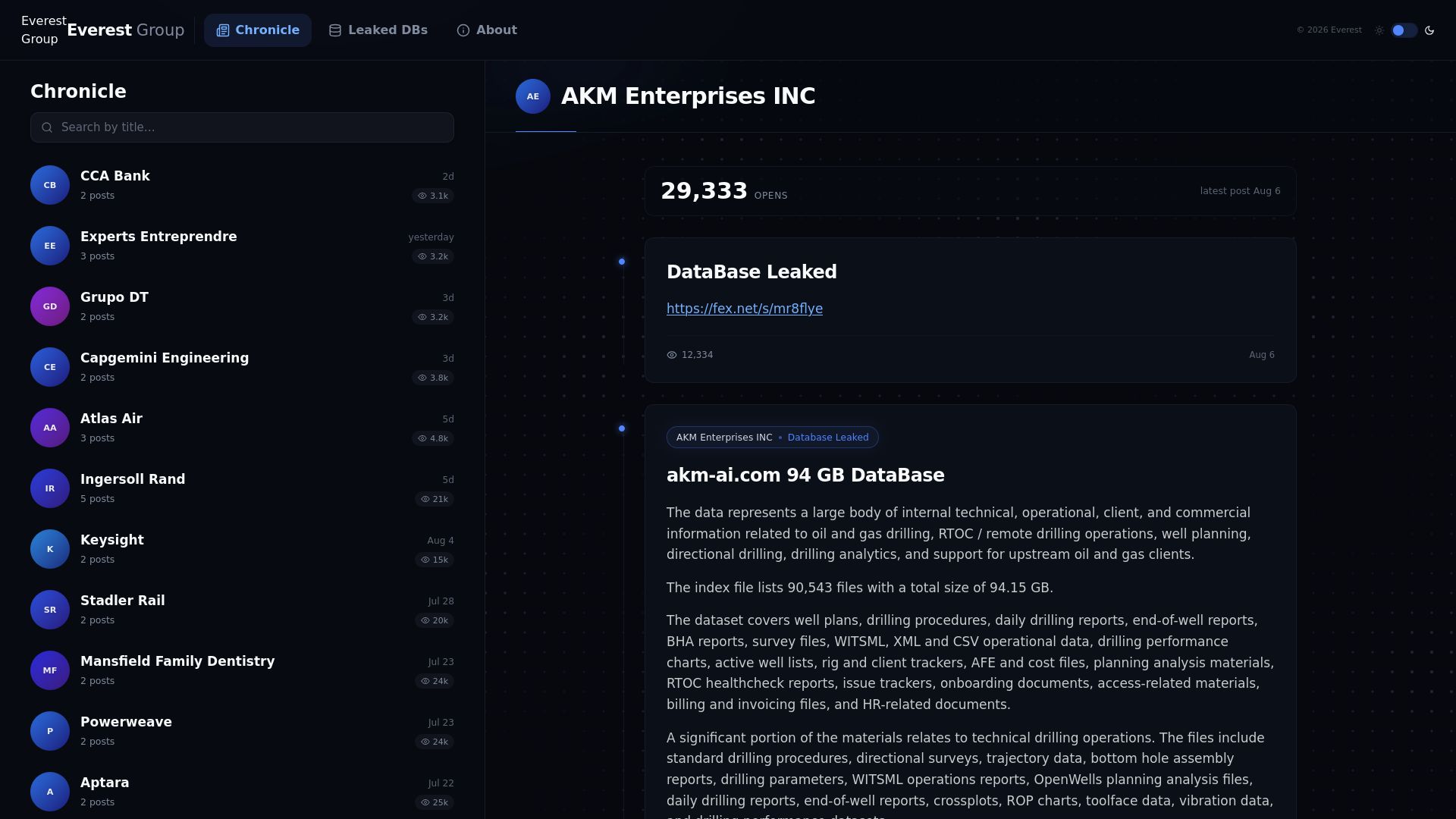Open the Capgemini Engineering entry
Viewport: 1456px width, 819px height.
click(x=242, y=367)
